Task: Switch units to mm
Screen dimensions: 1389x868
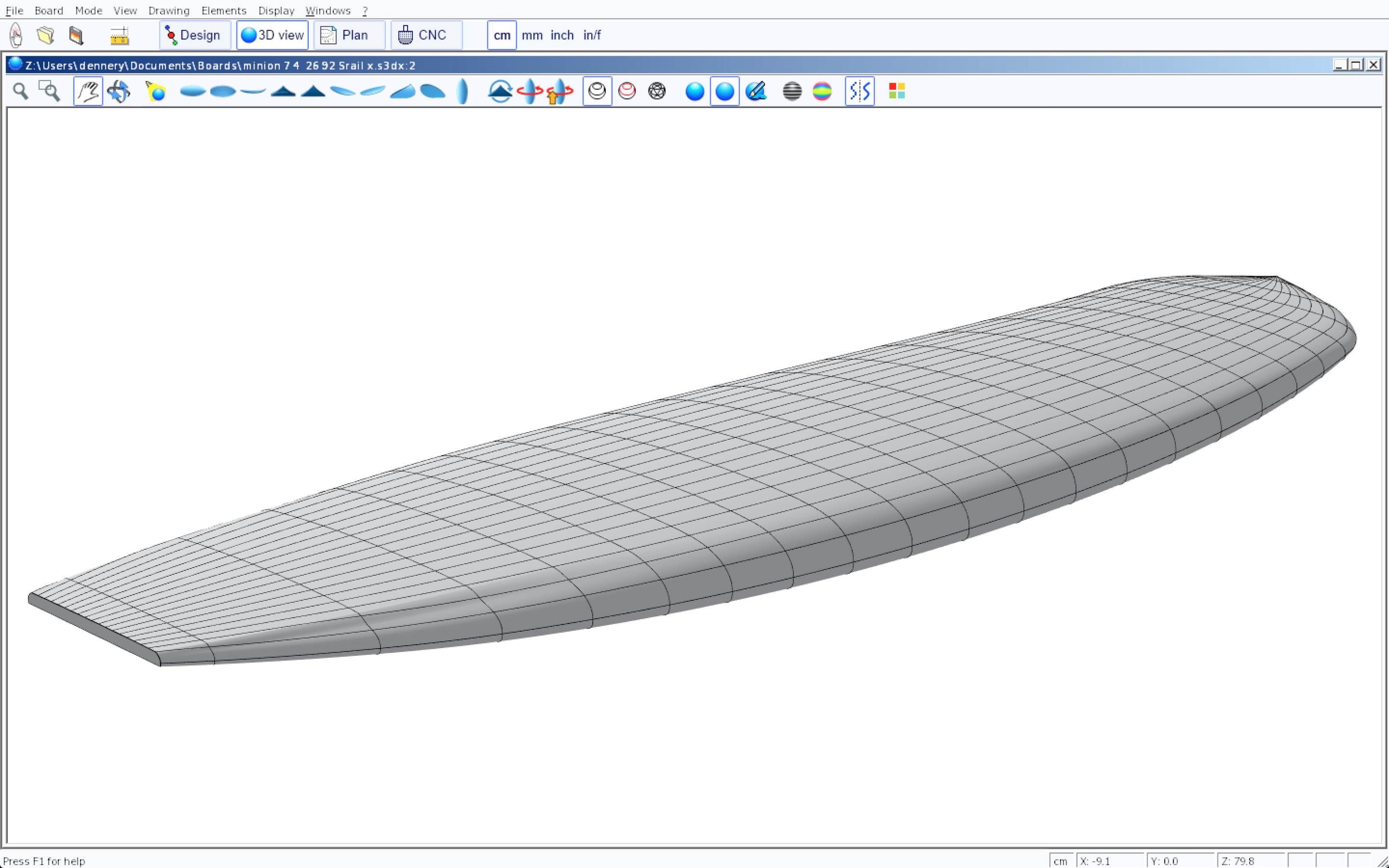Action: 532,36
